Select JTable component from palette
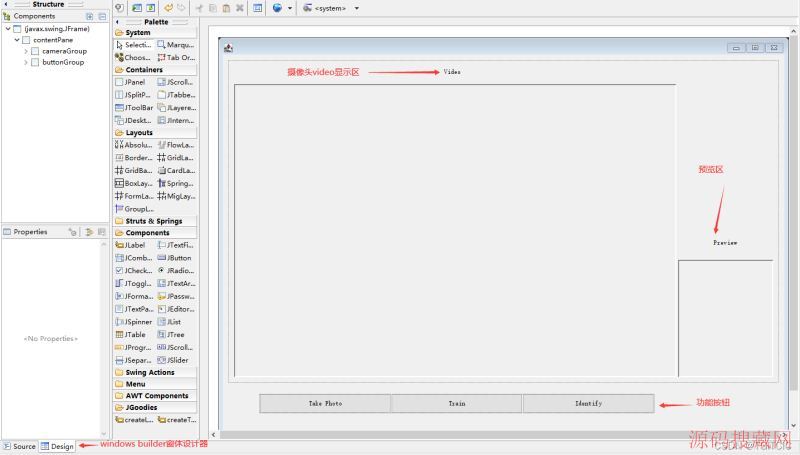 (x=132, y=335)
